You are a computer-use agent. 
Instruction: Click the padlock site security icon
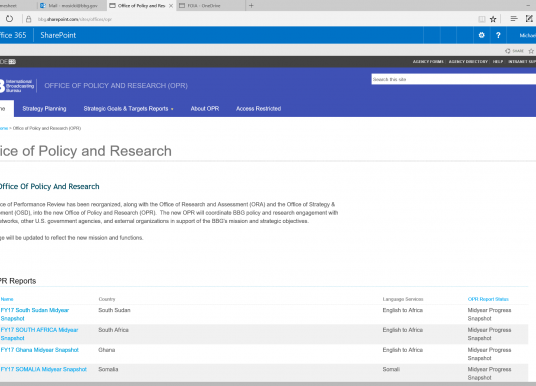point(29,19)
